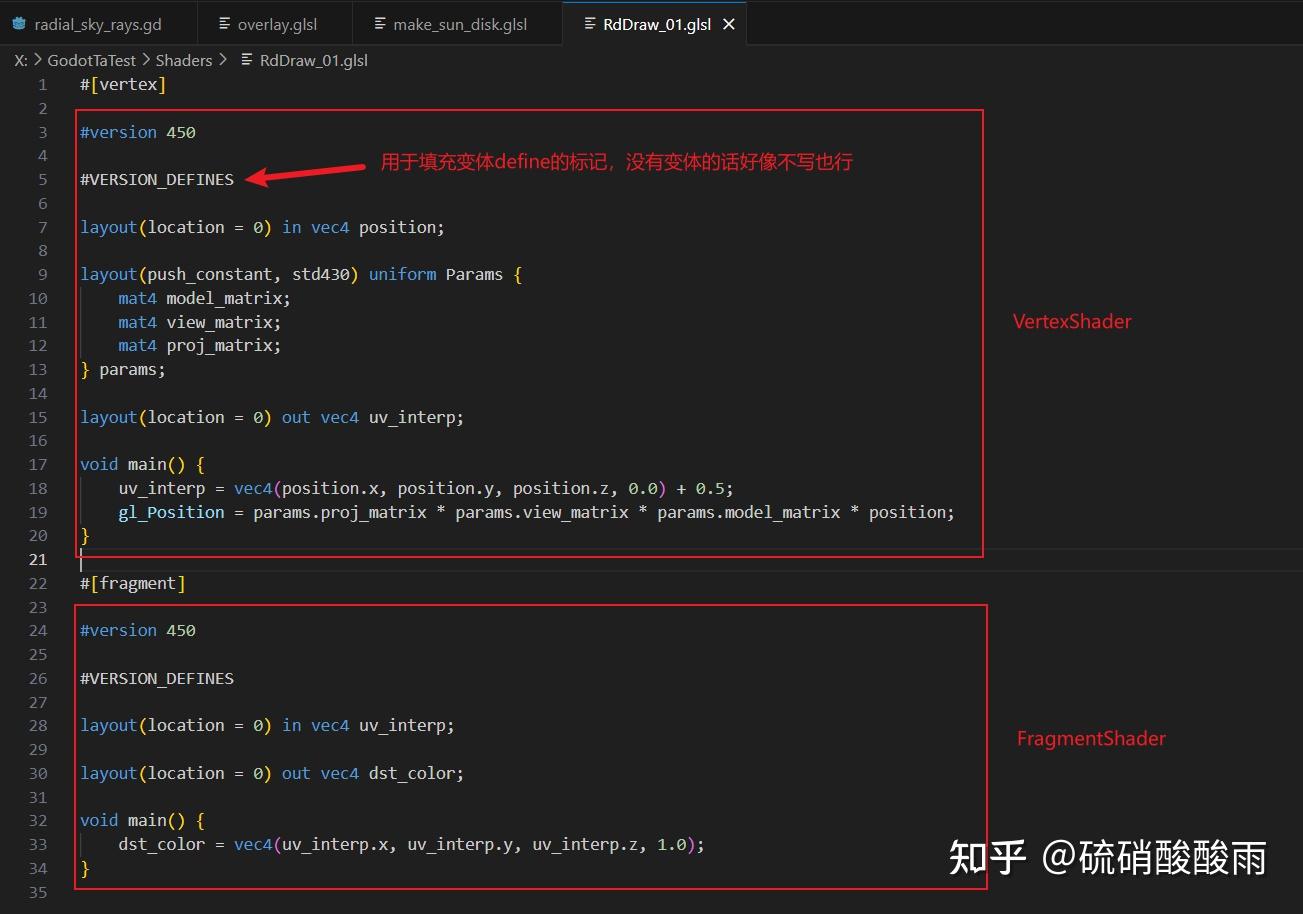This screenshot has width=1303, height=914.
Task: Click the RdDraw_01.glsl icon in the breadcrumb bar
Action: tap(247, 60)
